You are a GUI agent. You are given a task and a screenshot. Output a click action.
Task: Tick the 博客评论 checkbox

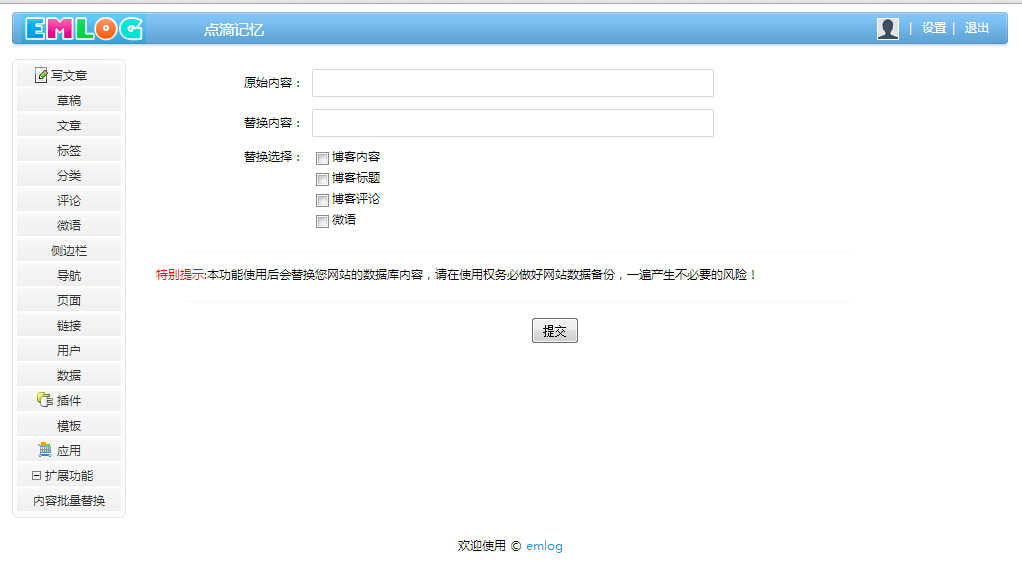tap(322, 200)
